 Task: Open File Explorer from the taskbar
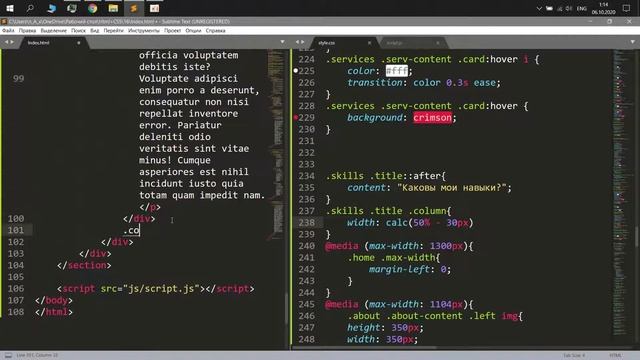click(113, 8)
